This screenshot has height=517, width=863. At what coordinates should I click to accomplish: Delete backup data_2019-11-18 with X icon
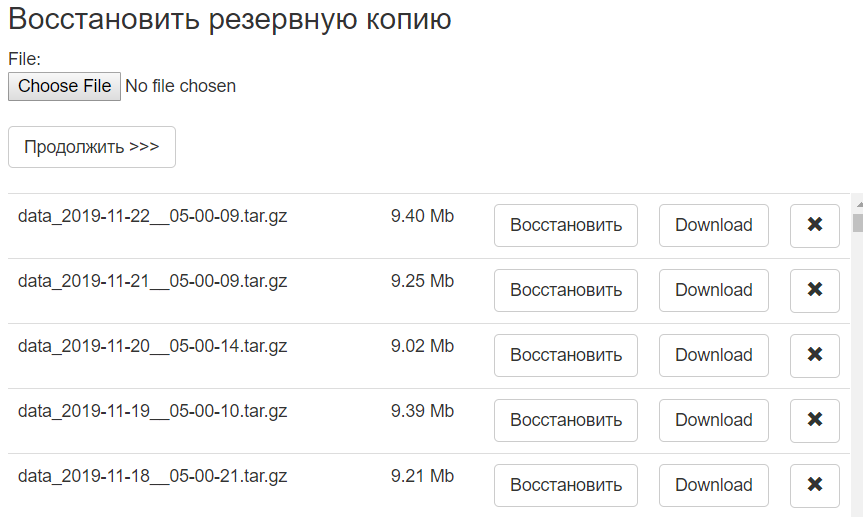click(x=814, y=485)
